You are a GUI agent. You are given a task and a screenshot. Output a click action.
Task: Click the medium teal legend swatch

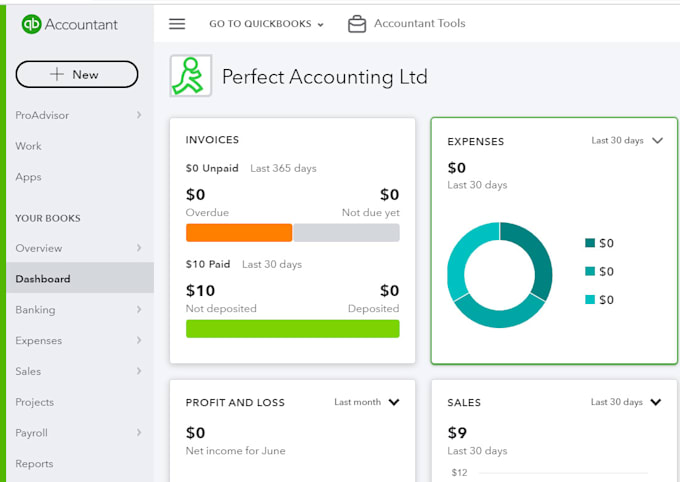coord(590,271)
